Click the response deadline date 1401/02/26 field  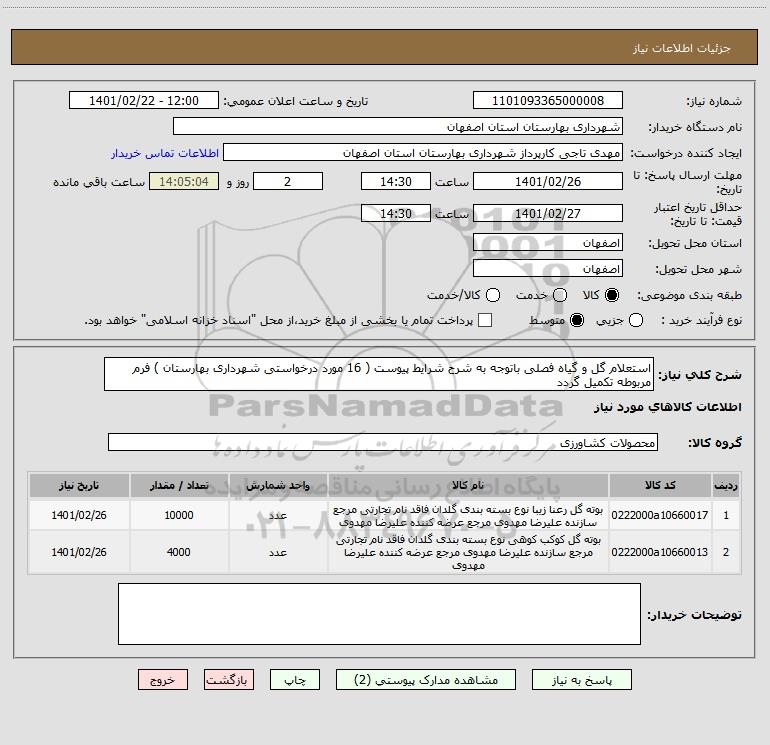(x=548, y=181)
